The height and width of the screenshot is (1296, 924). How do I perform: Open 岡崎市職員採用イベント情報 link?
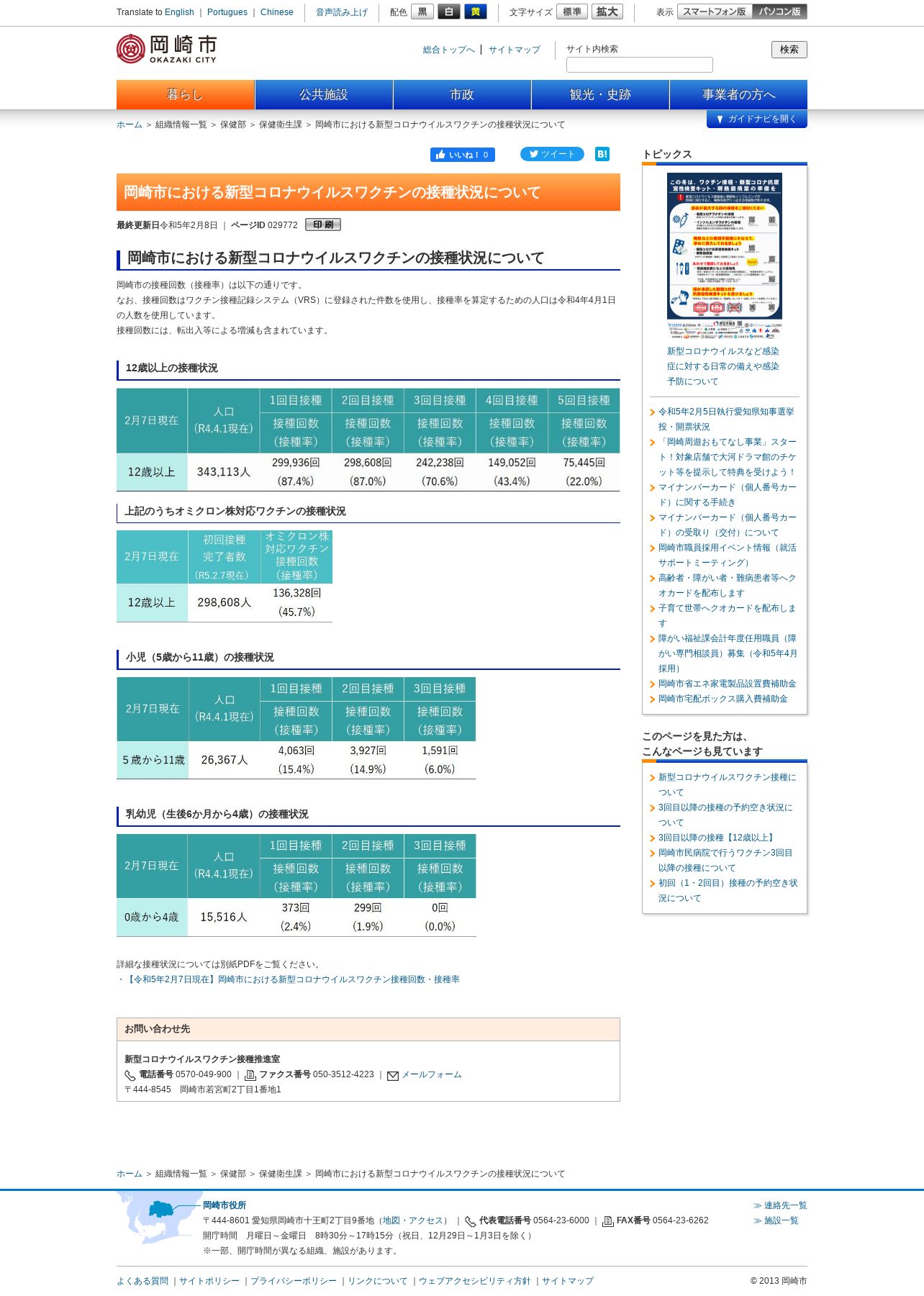(x=728, y=555)
